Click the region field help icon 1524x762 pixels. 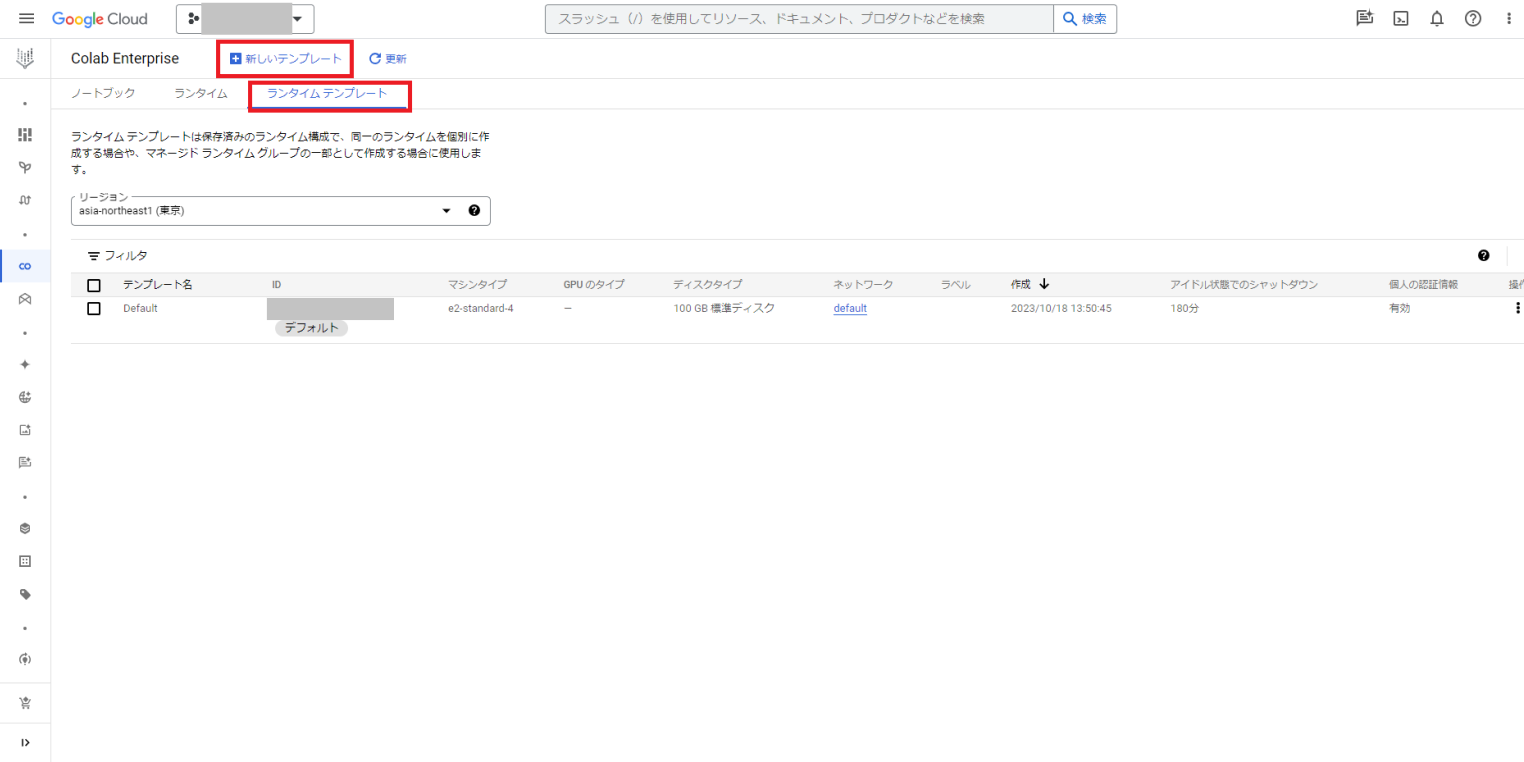[x=474, y=211]
